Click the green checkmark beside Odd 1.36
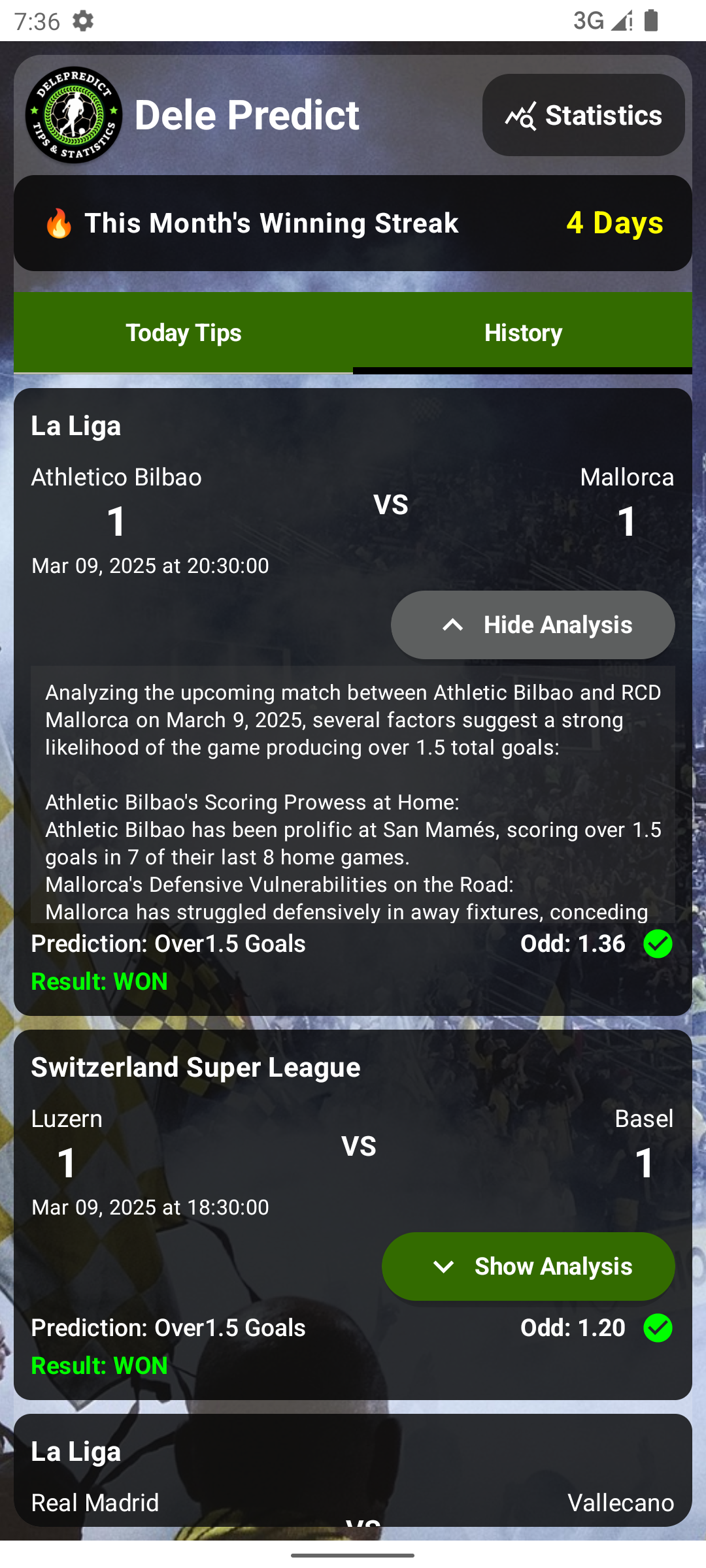 [x=658, y=944]
